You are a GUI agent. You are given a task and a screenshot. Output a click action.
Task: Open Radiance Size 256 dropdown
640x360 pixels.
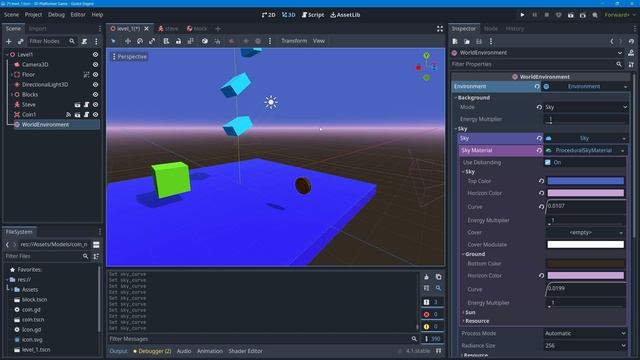pos(585,346)
